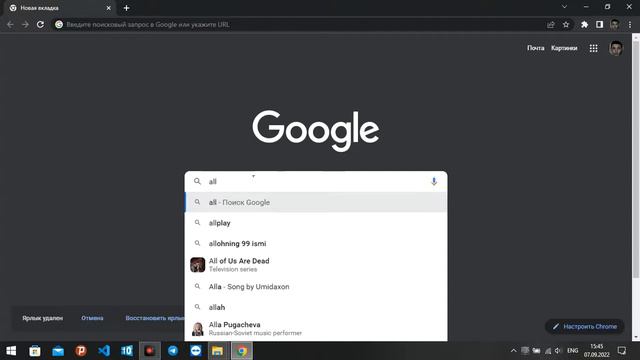The width and height of the screenshot is (640, 360).
Task: Select the 'allplay' suggestion
Action: tap(316, 223)
